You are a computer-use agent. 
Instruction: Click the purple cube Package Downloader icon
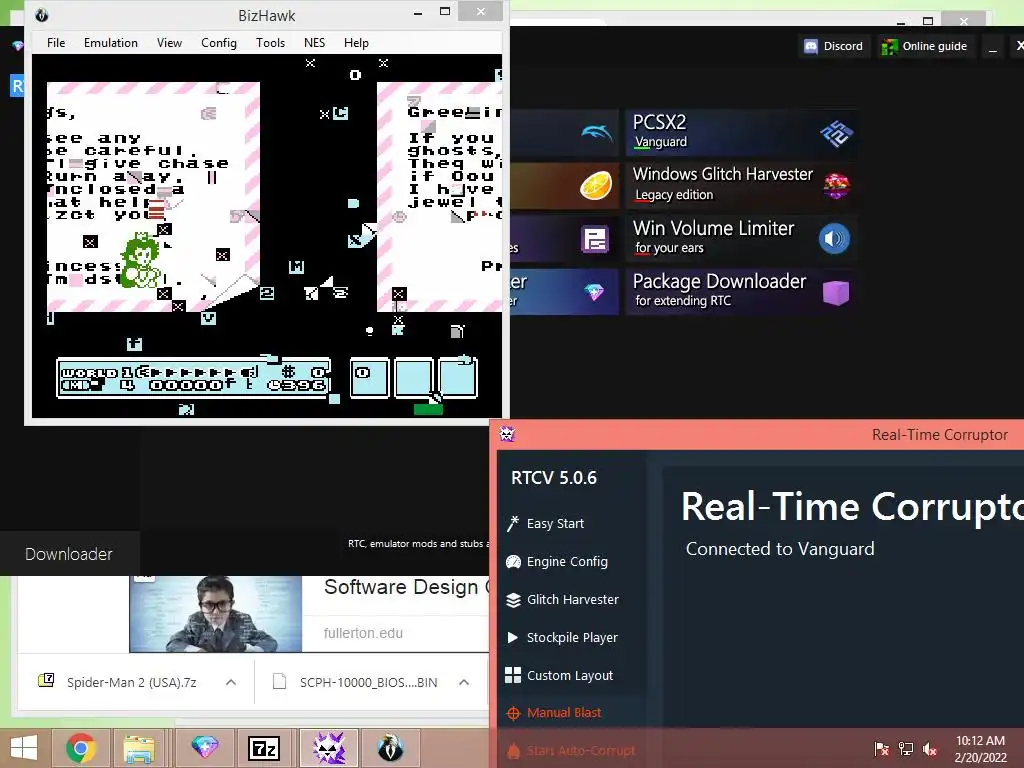coord(836,293)
